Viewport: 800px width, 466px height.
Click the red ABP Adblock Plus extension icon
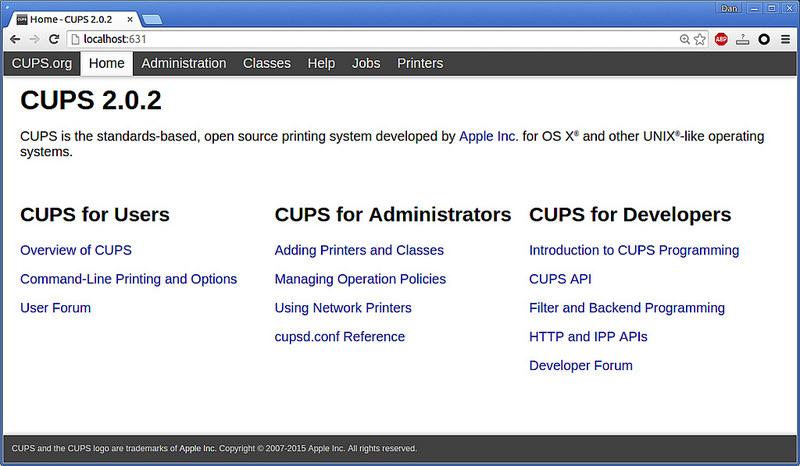[x=721, y=39]
